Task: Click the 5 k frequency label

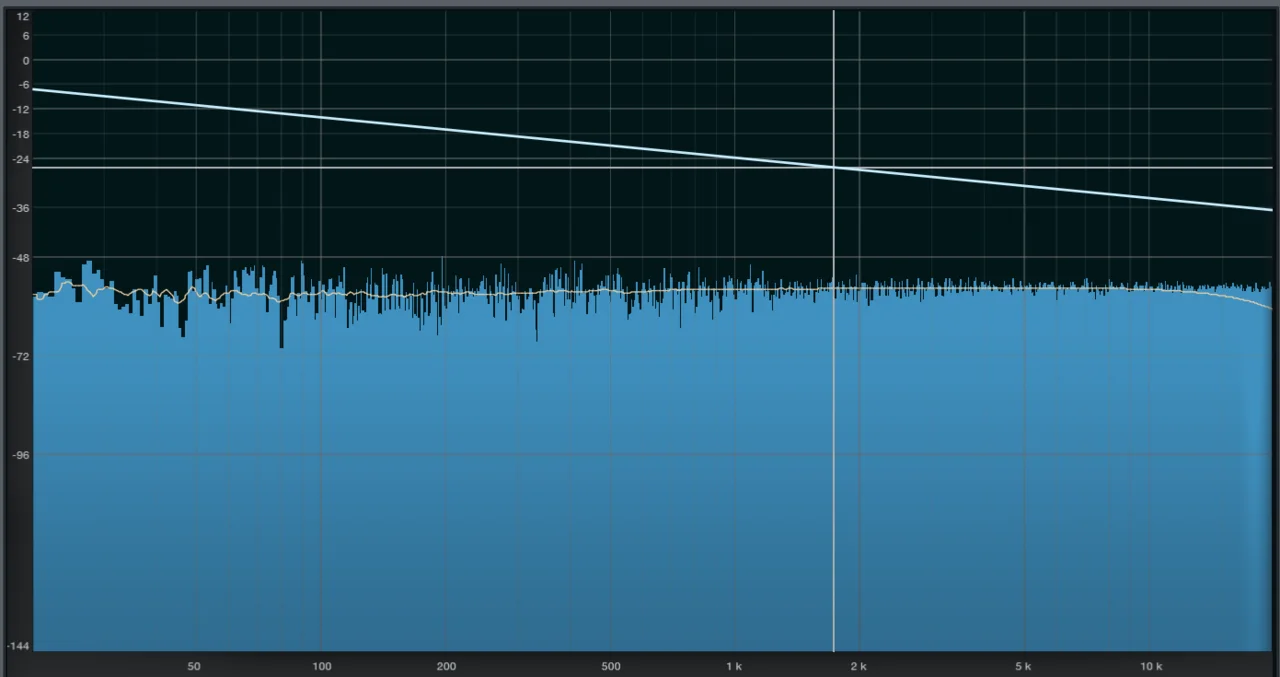Action: [x=1022, y=665]
